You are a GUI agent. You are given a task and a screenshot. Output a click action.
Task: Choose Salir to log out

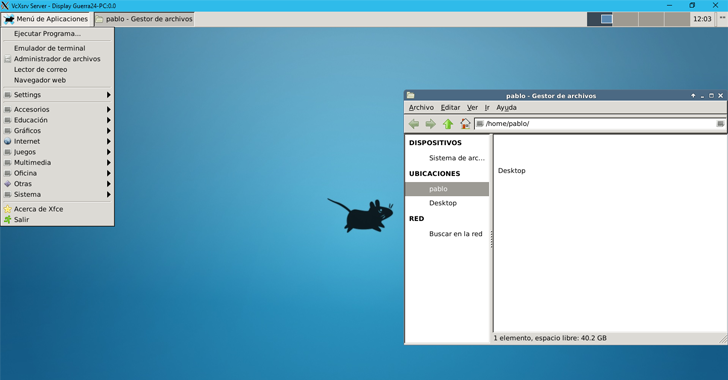pos(57,220)
